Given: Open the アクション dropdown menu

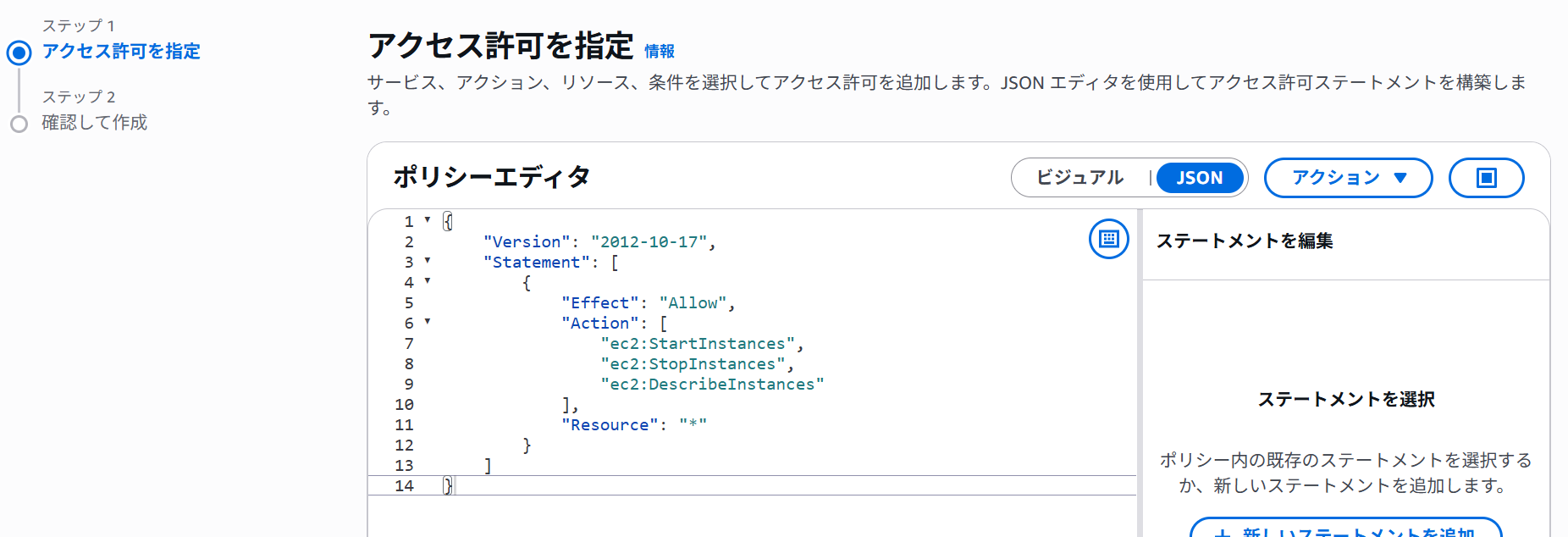Looking at the screenshot, I should 1348,178.
